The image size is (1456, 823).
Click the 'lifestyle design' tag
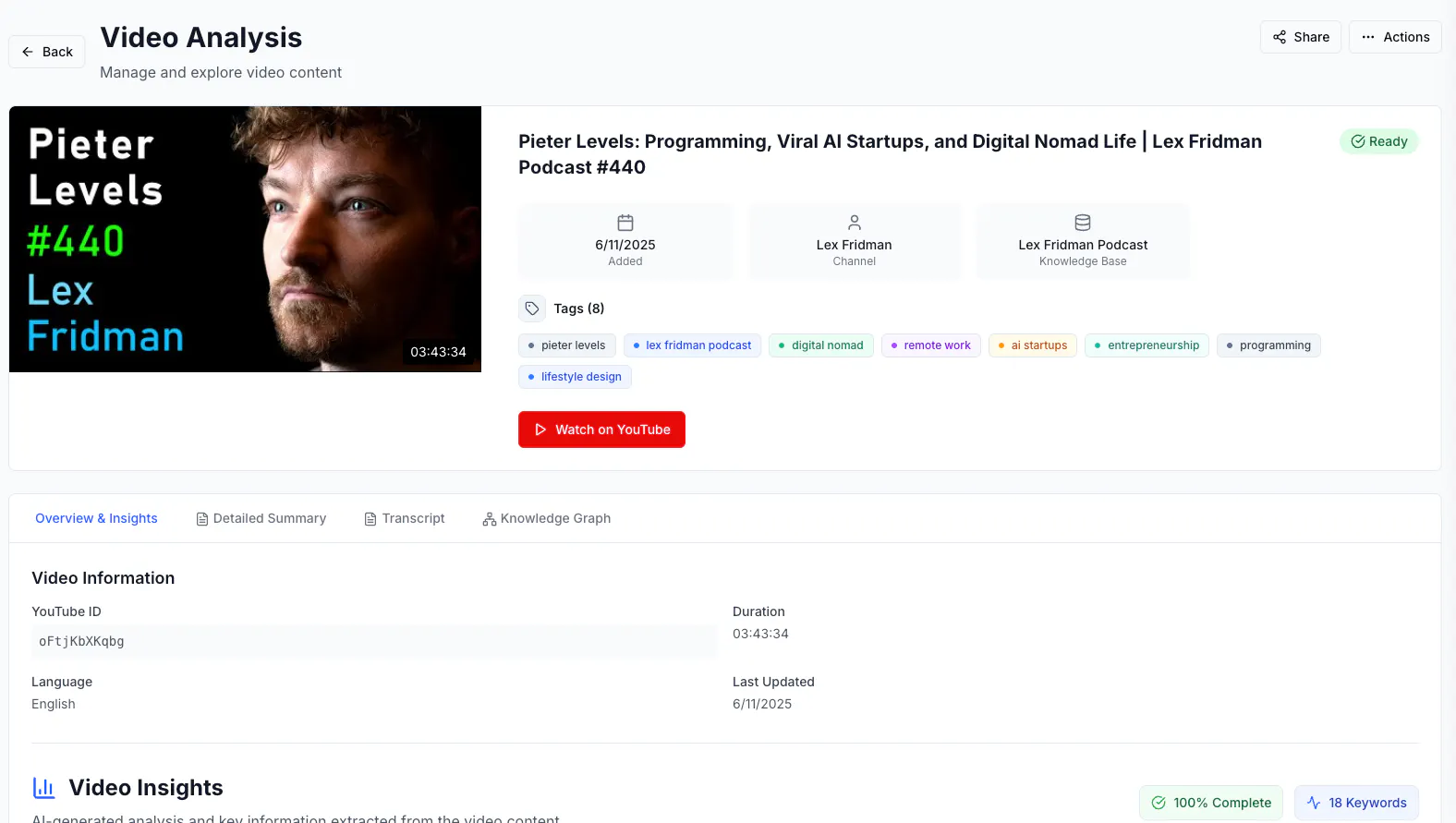[x=575, y=377]
